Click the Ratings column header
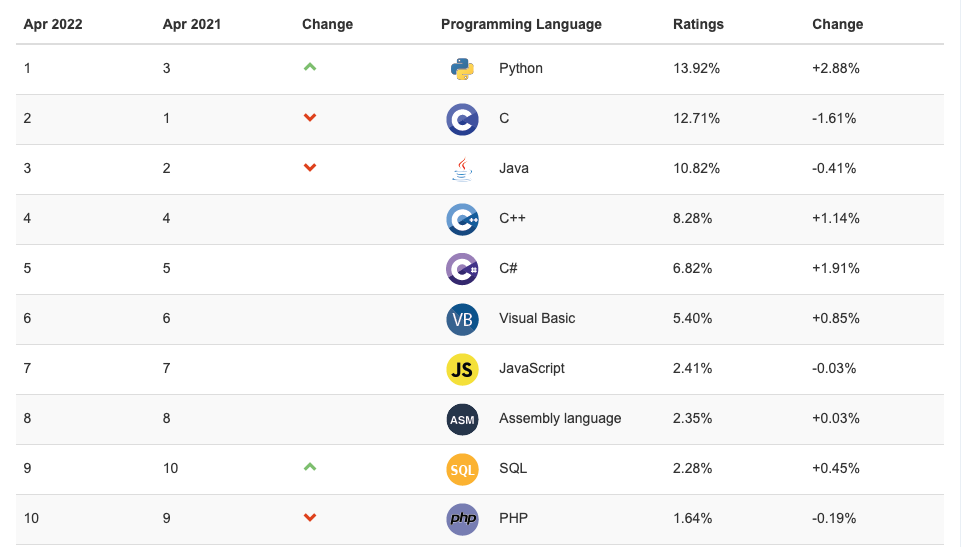This screenshot has width=961, height=547. click(x=698, y=24)
